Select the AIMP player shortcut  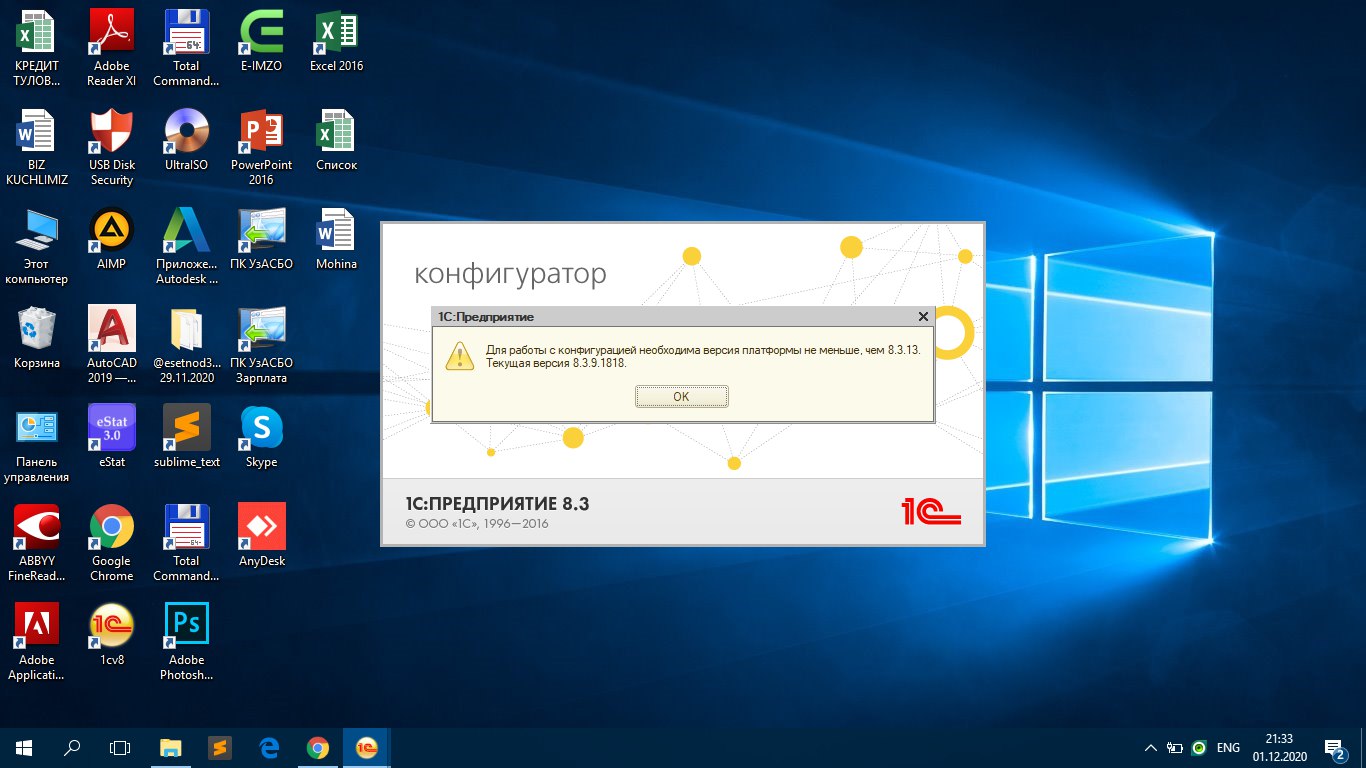point(112,239)
